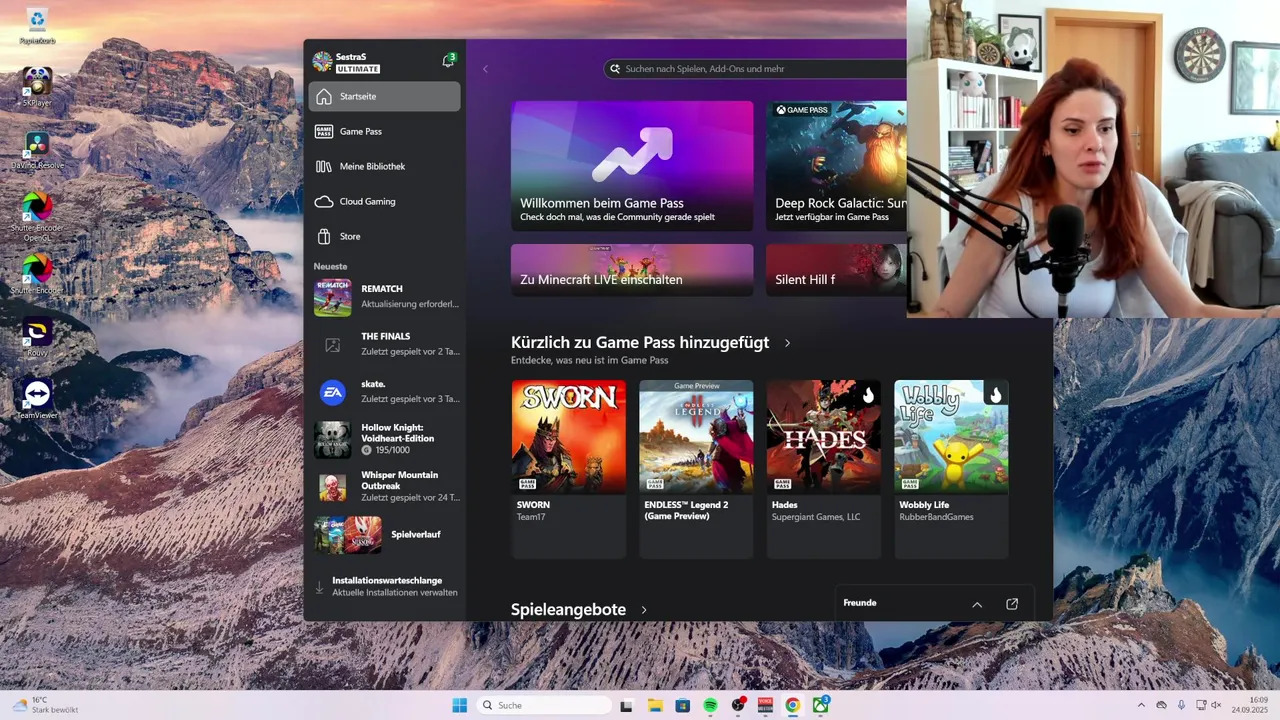Open Google Chrome from the taskbar
Image resolution: width=1280 pixels, height=720 pixels.
coord(793,705)
